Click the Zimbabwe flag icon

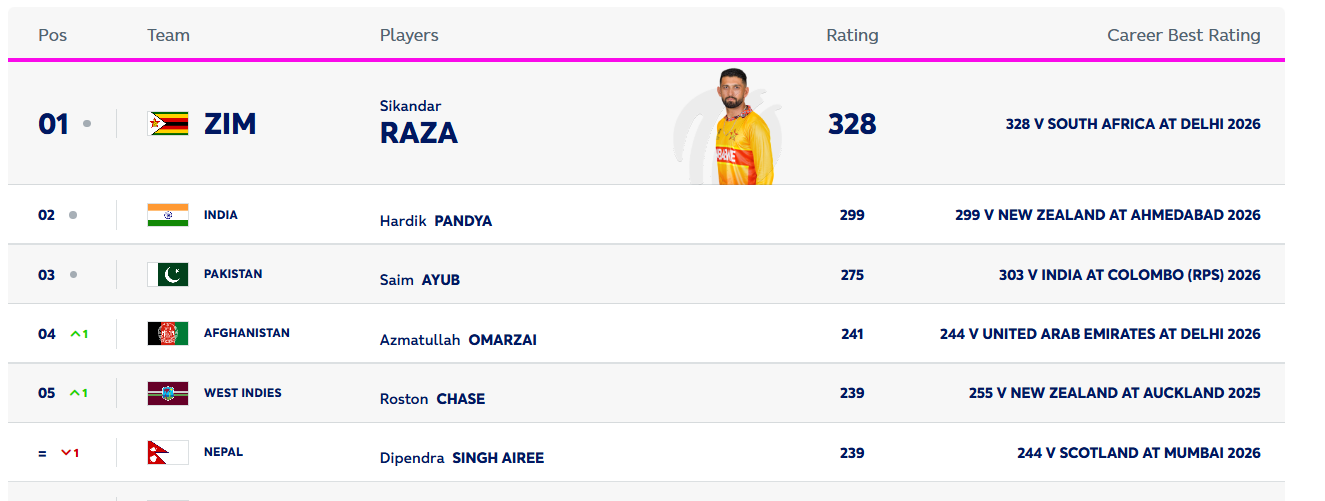click(167, 124)
